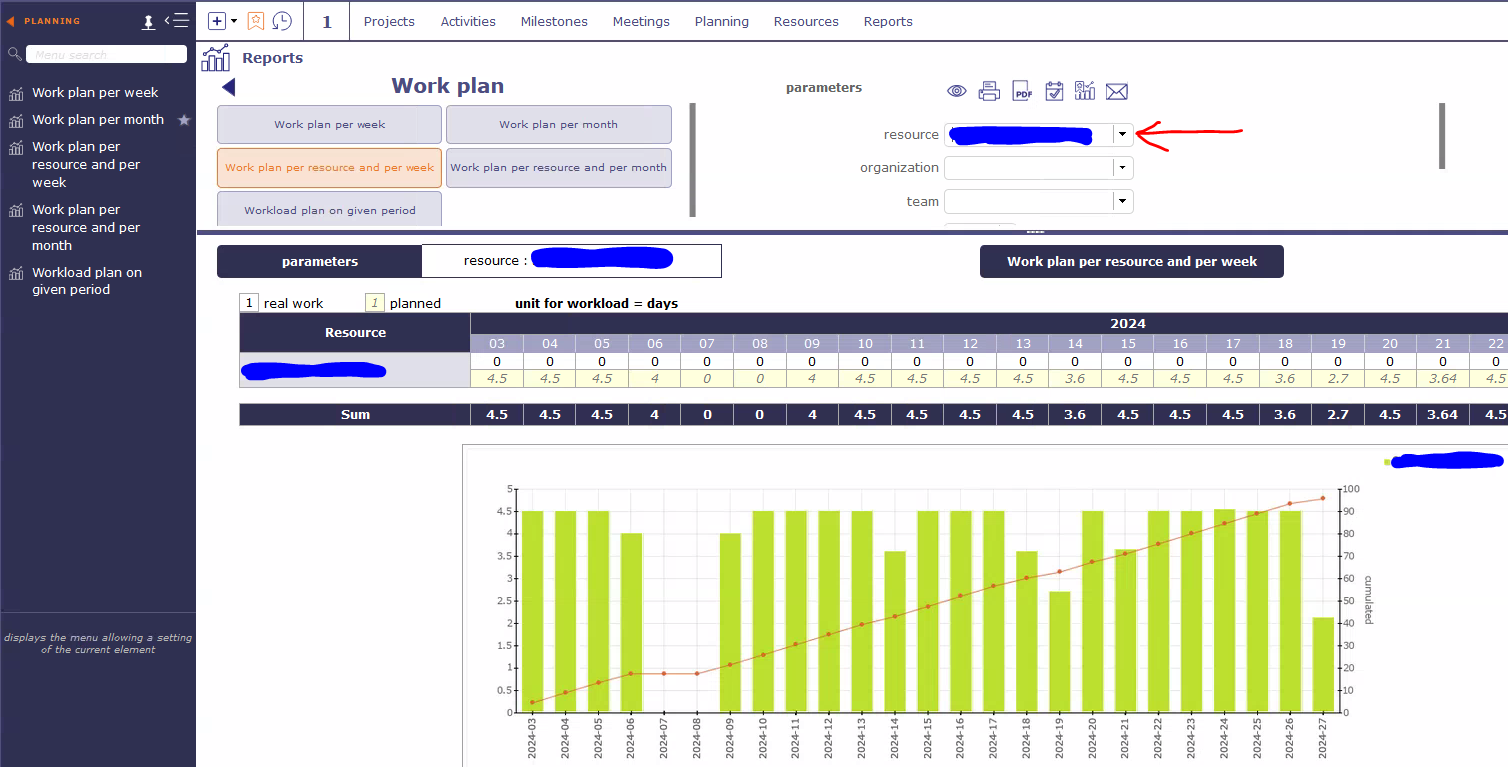Export the report with the PDF icon

1022,92
